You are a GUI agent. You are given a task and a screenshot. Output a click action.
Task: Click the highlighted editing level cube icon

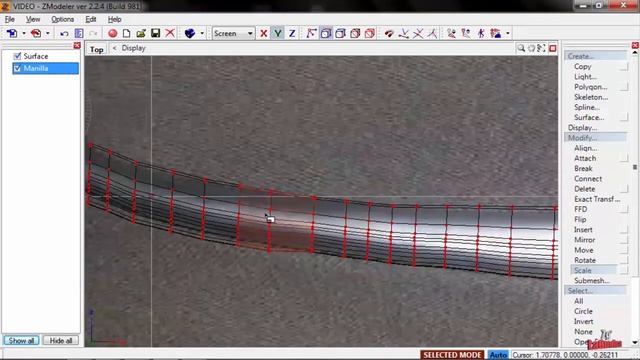click(326, 33)
